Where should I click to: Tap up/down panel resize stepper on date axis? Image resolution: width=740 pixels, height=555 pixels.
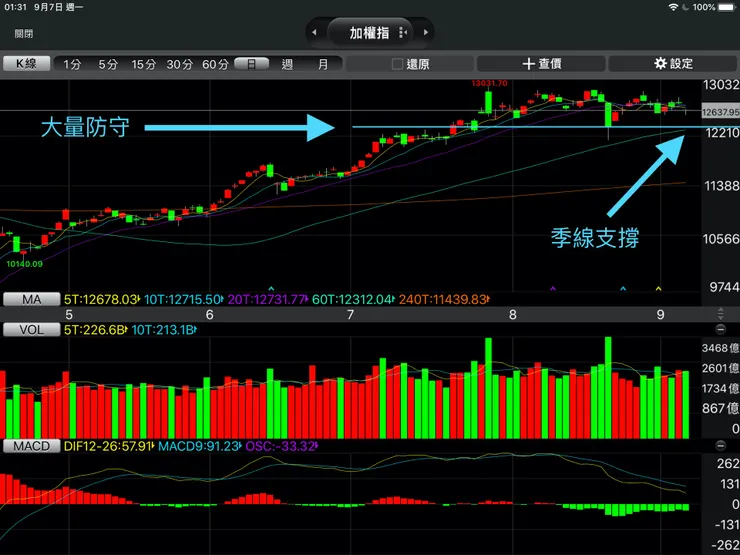point(721,314)
